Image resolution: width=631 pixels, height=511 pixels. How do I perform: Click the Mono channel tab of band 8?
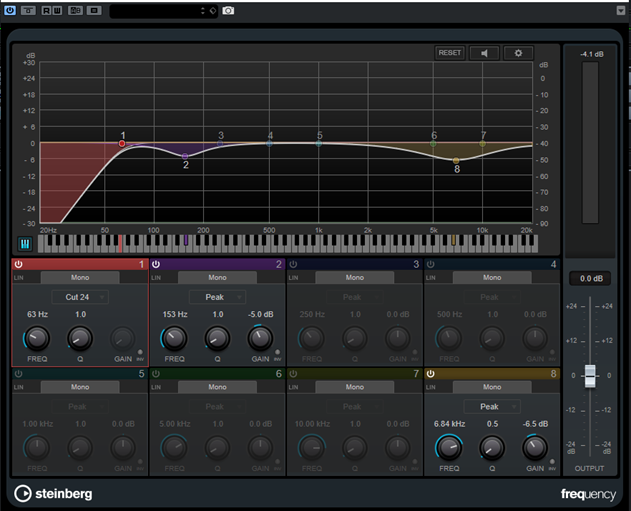pyautogui.click(x=491, y=387)
